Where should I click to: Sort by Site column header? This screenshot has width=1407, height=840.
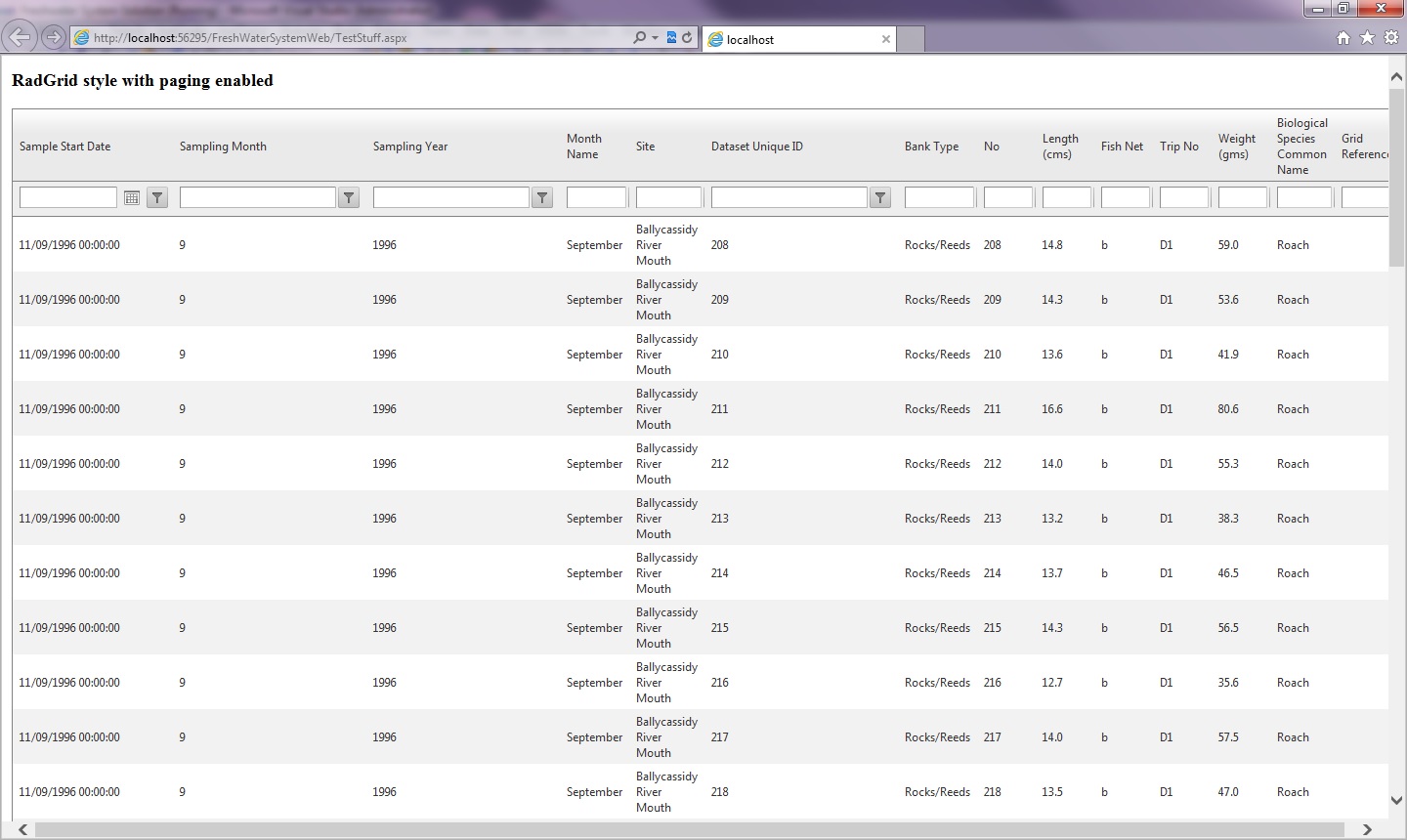645,147
